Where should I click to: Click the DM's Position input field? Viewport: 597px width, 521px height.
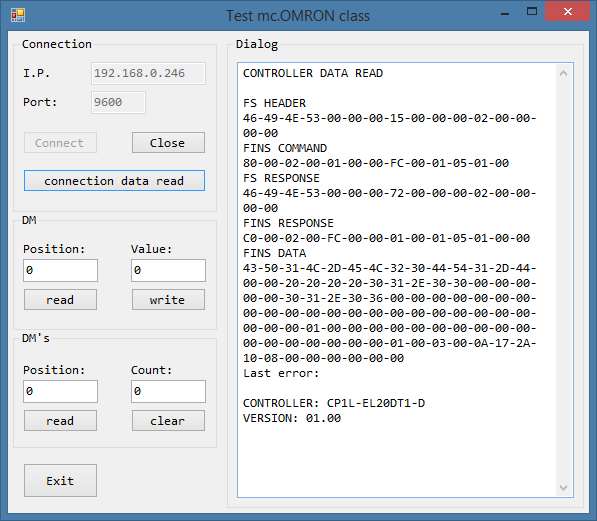[60, 391]
